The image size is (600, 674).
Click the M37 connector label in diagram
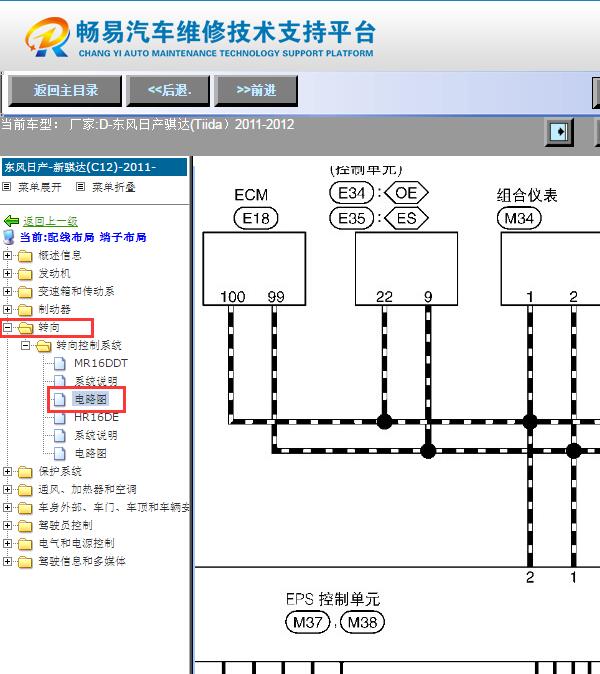pos(307,622)
